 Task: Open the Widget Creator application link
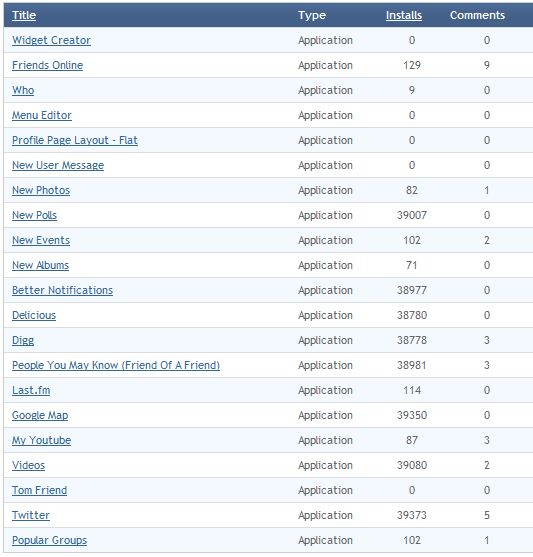[51, 40]
